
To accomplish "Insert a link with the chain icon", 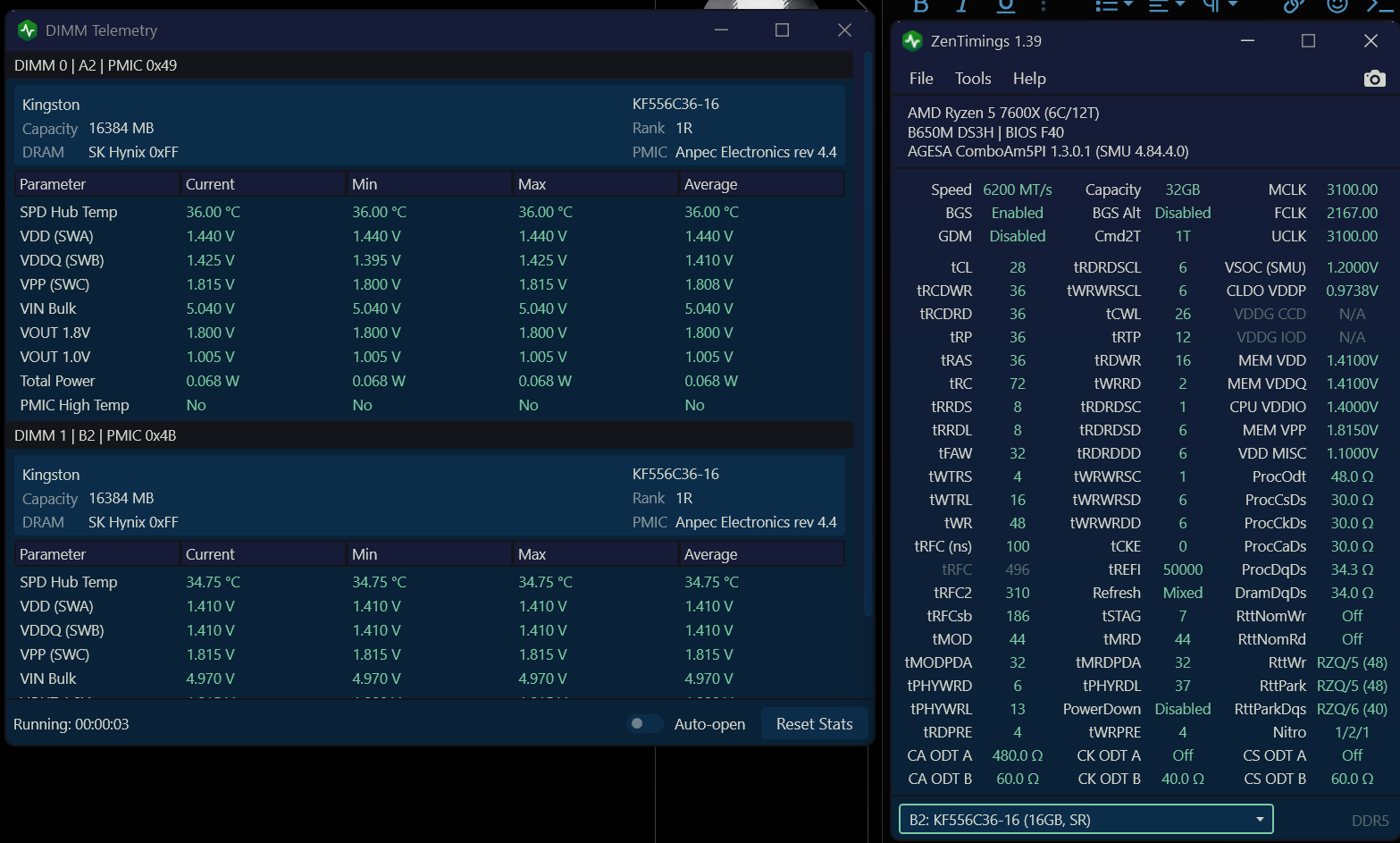I will click(x=1293, y=6).
